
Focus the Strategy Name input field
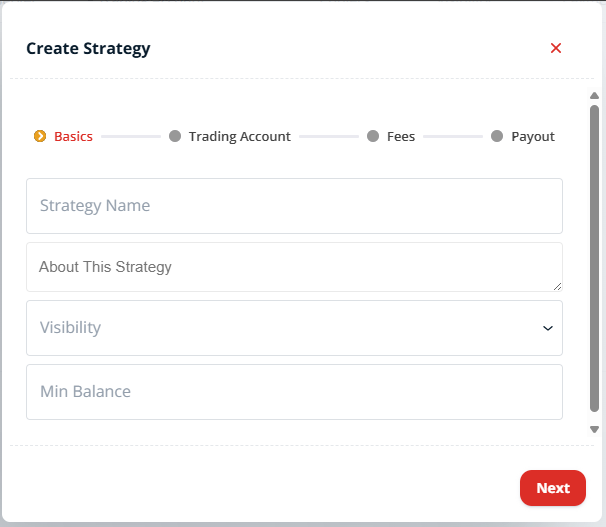[x=294, y=206]
